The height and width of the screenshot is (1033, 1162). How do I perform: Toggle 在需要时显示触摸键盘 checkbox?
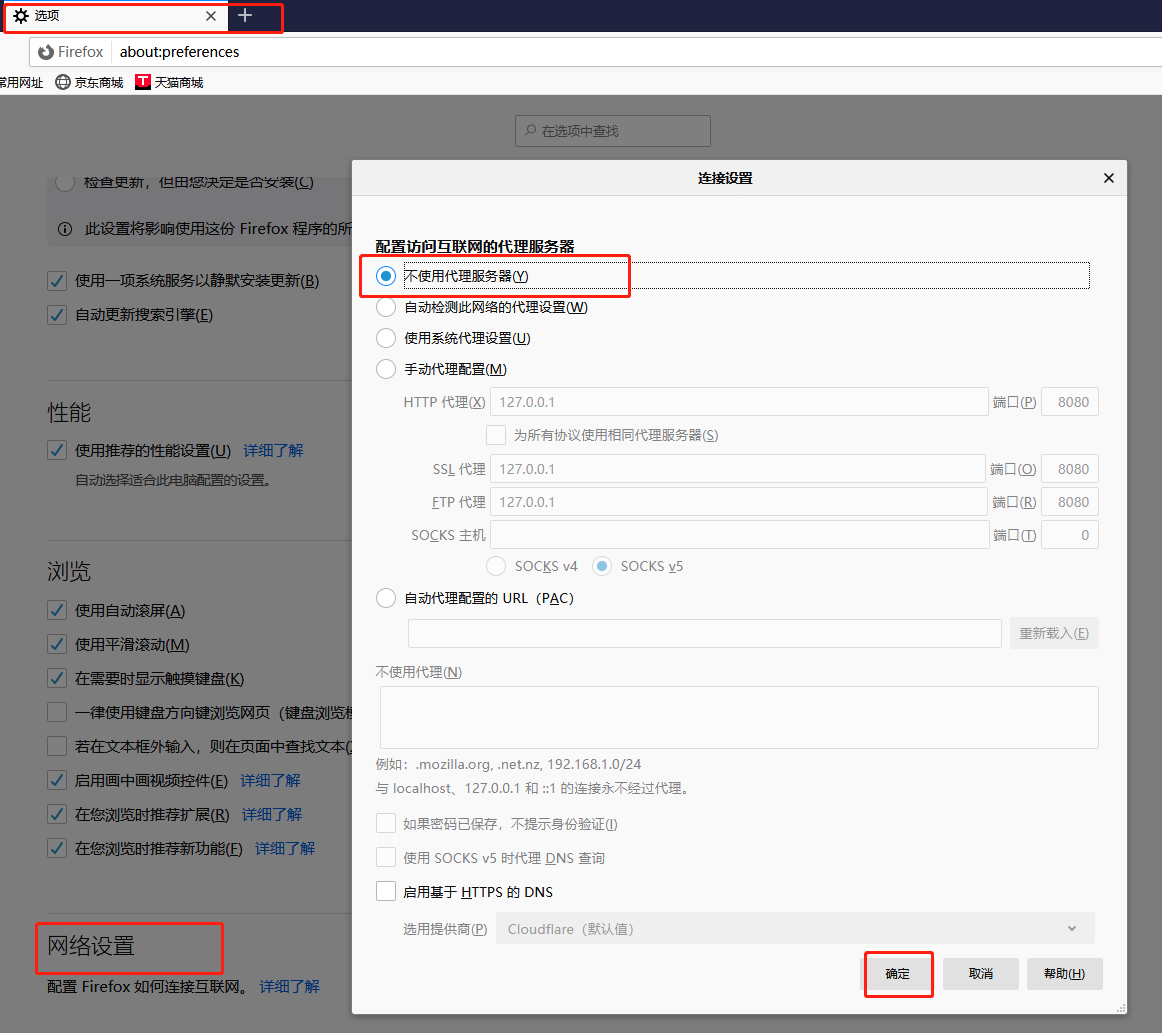(57, 678)
